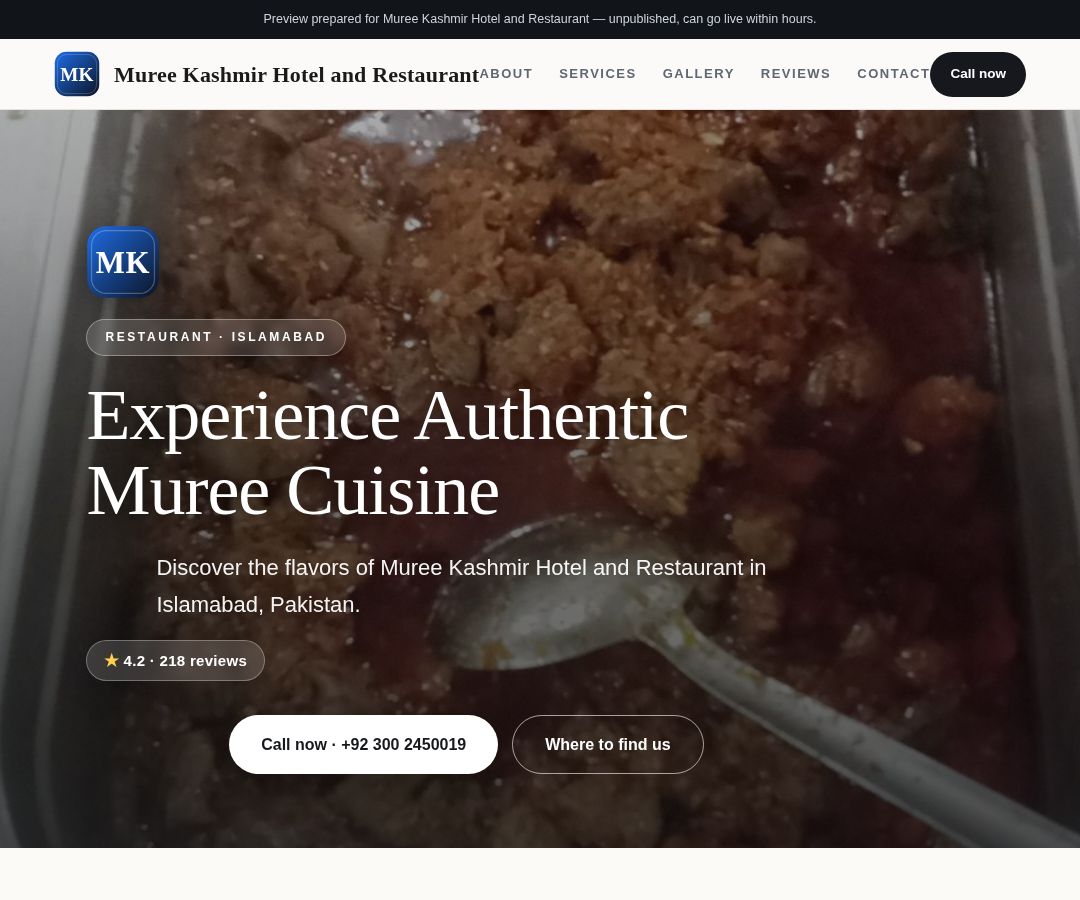Click the RESTAURANT · ISLAMABAD tag
The image size is (1080, 900).
(216, 337)
